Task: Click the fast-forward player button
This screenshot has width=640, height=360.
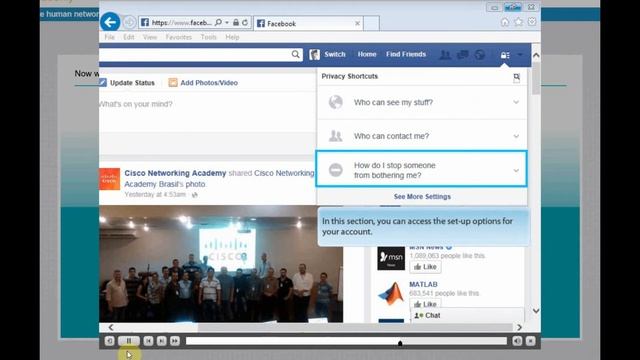Action: click(175, 341)
